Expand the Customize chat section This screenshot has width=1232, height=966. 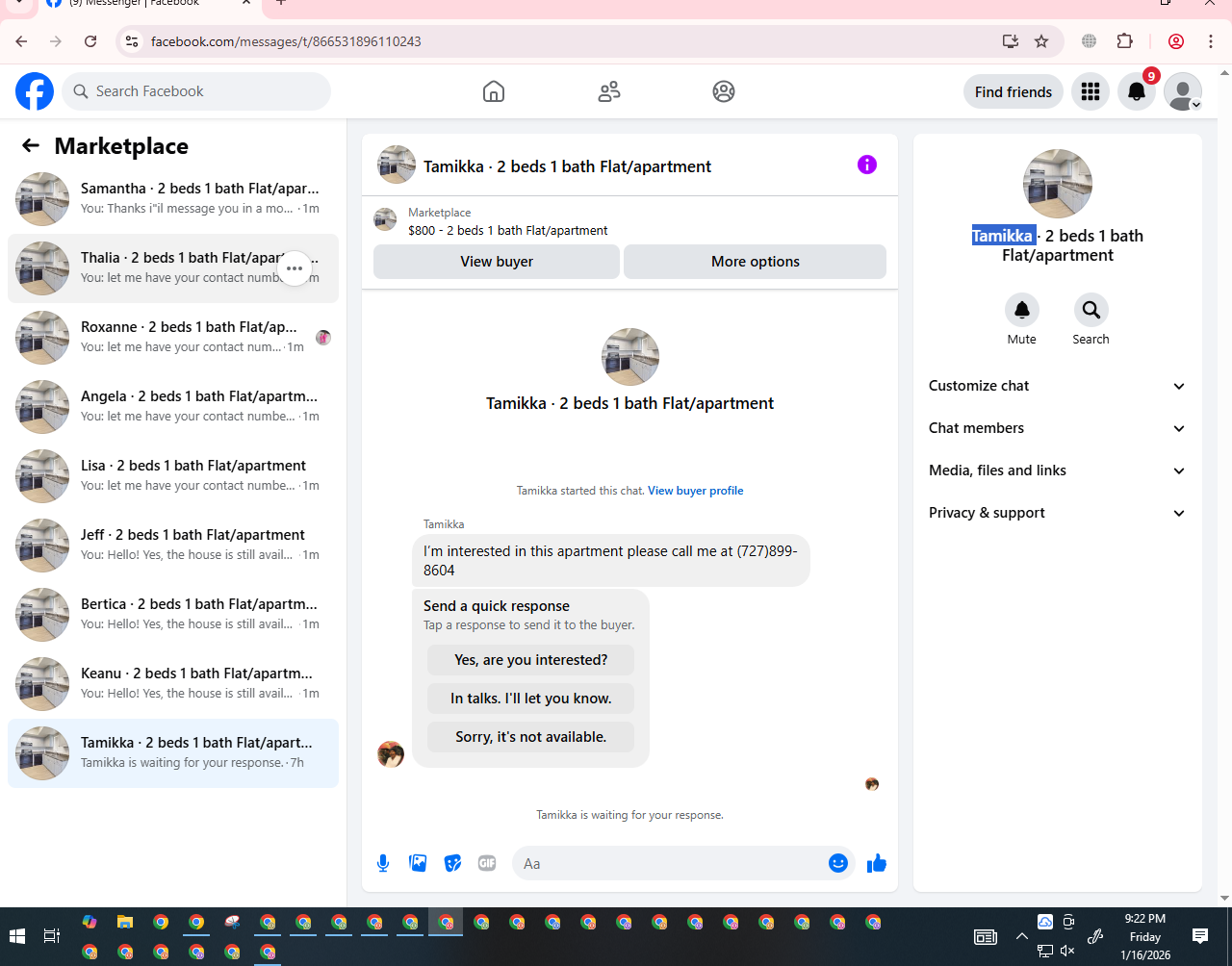tap(1058, 386)
